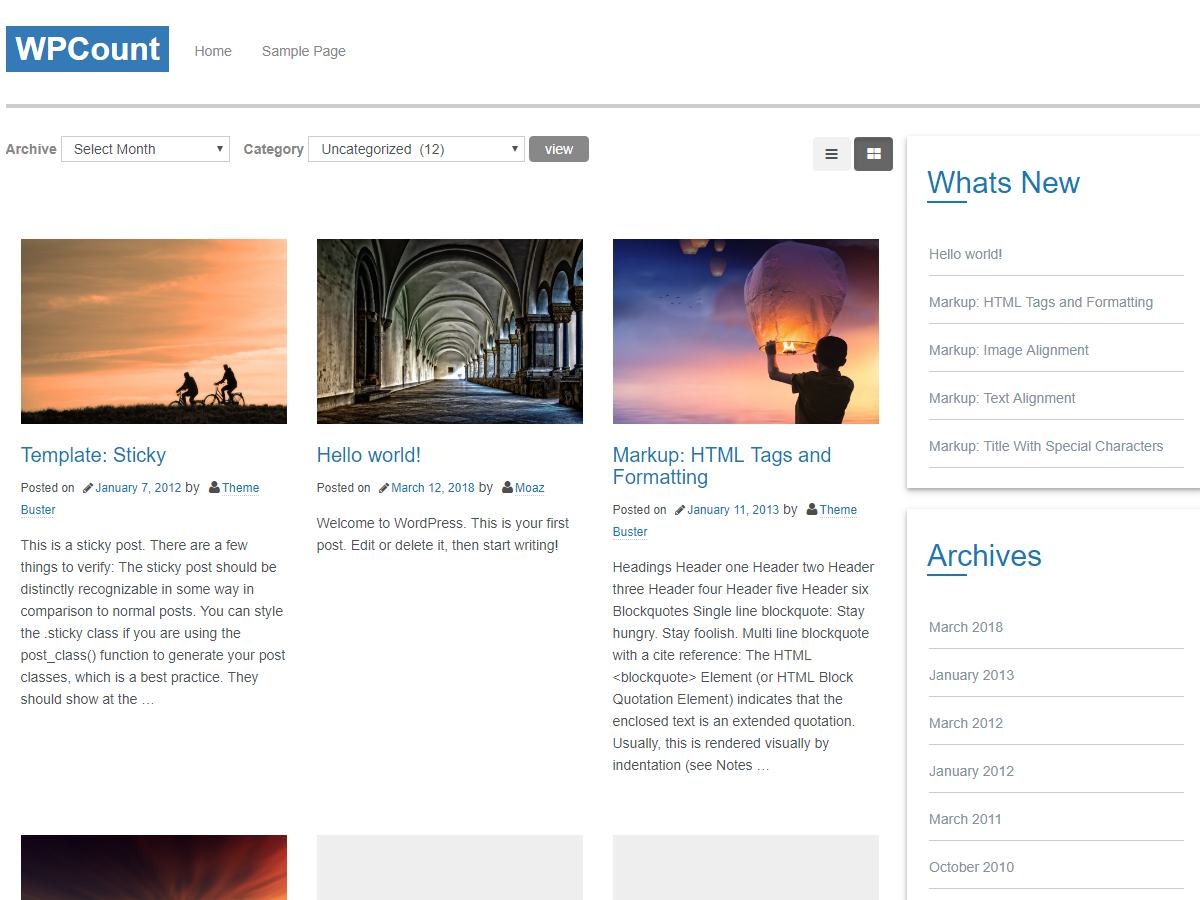The height and width of the screenshot is (900, 1200).
Task: Click the person icon next to Theme Buster
Action: (x=213, y=487)
